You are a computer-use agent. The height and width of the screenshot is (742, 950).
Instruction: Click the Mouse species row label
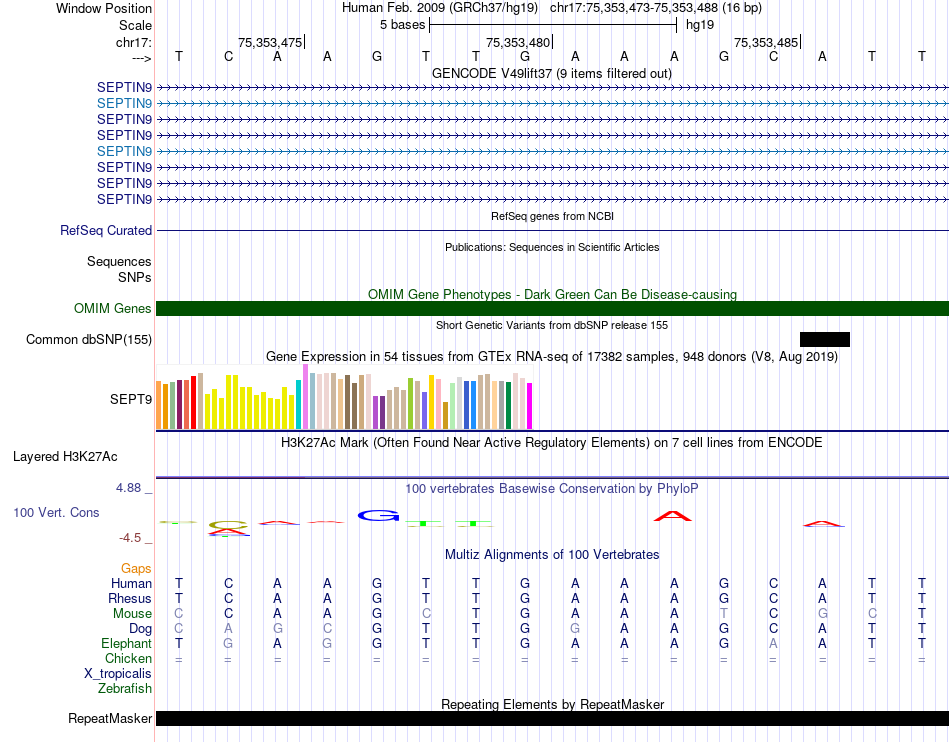132,614
